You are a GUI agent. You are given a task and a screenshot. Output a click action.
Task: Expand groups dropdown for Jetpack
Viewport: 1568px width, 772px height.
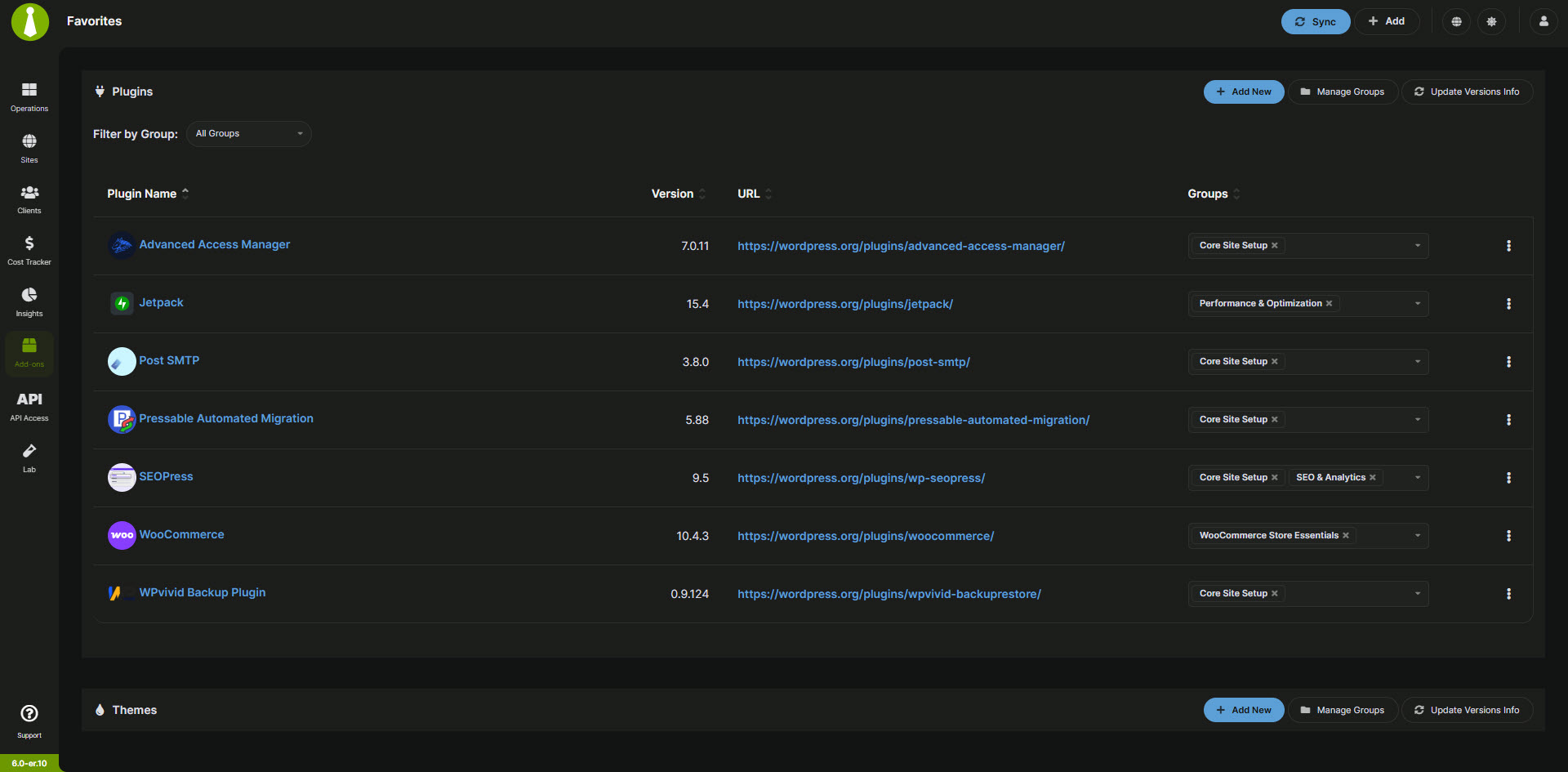pos(1418,304)
